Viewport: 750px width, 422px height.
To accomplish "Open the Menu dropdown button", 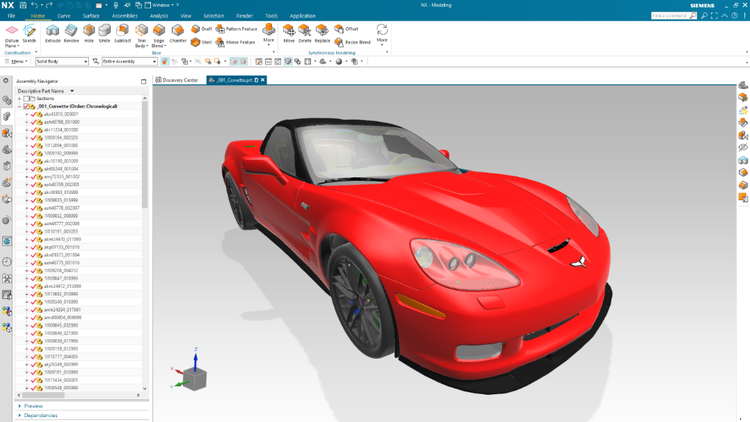I will pyautogui.click(x=17, y=61).
